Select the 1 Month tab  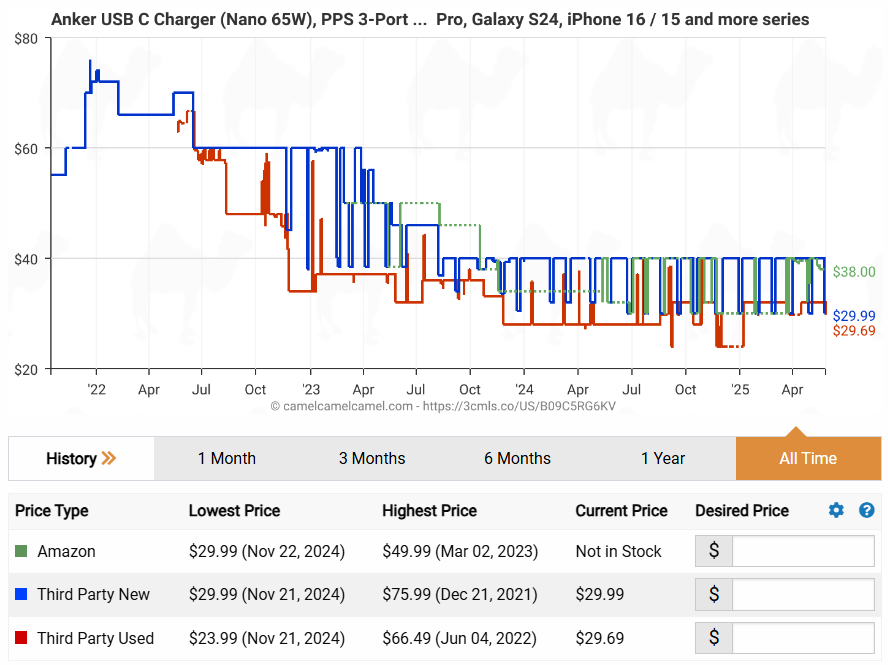click(x=226, y=459)
